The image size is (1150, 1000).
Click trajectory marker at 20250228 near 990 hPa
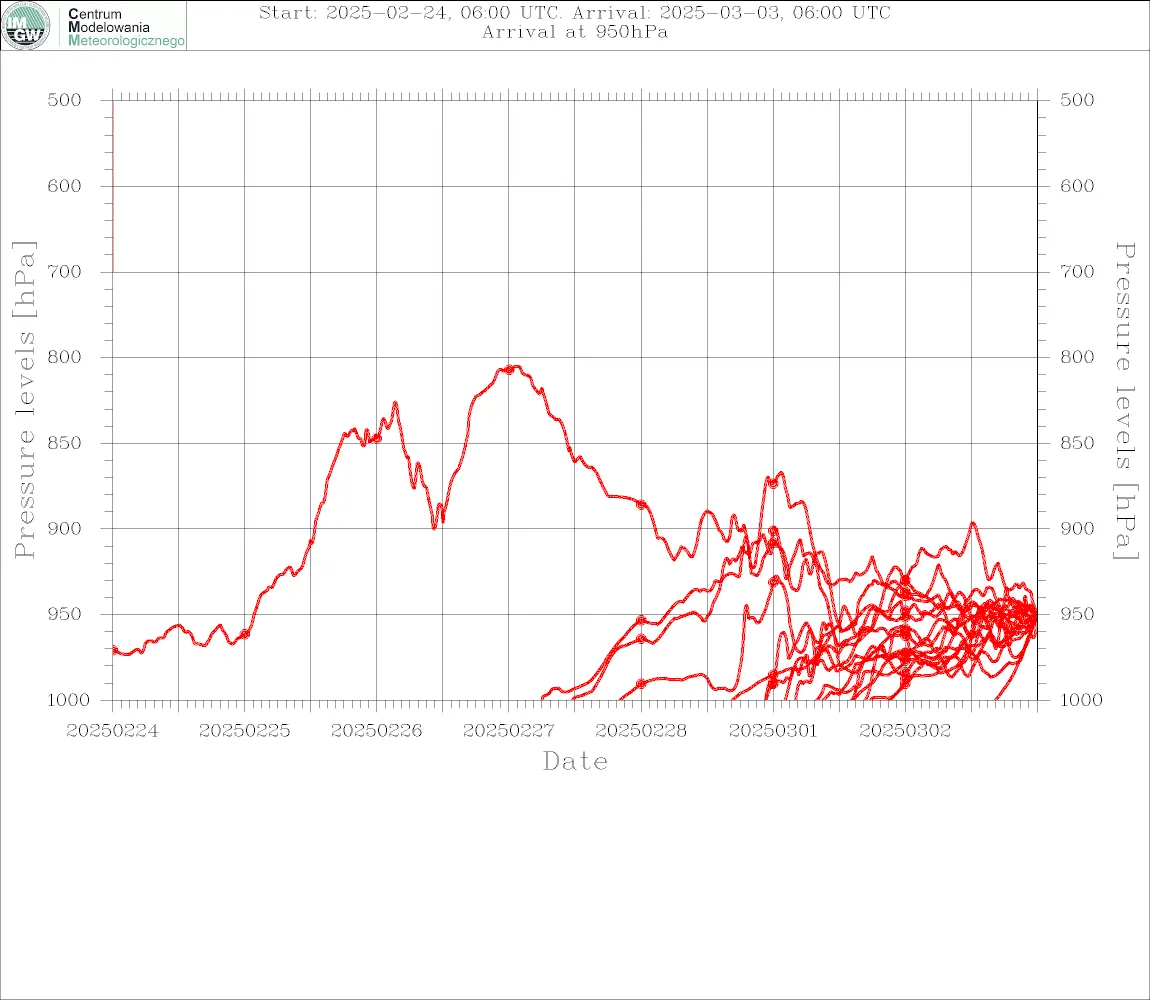pos(641,684)
